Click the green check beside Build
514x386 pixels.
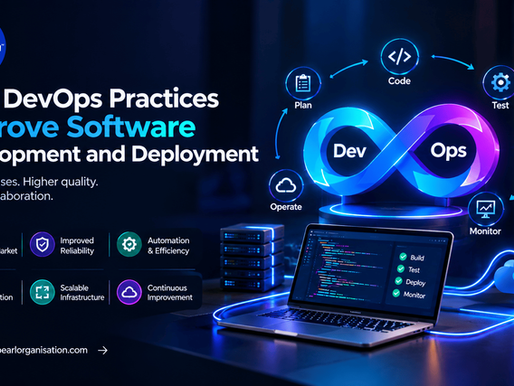[403, 256]
